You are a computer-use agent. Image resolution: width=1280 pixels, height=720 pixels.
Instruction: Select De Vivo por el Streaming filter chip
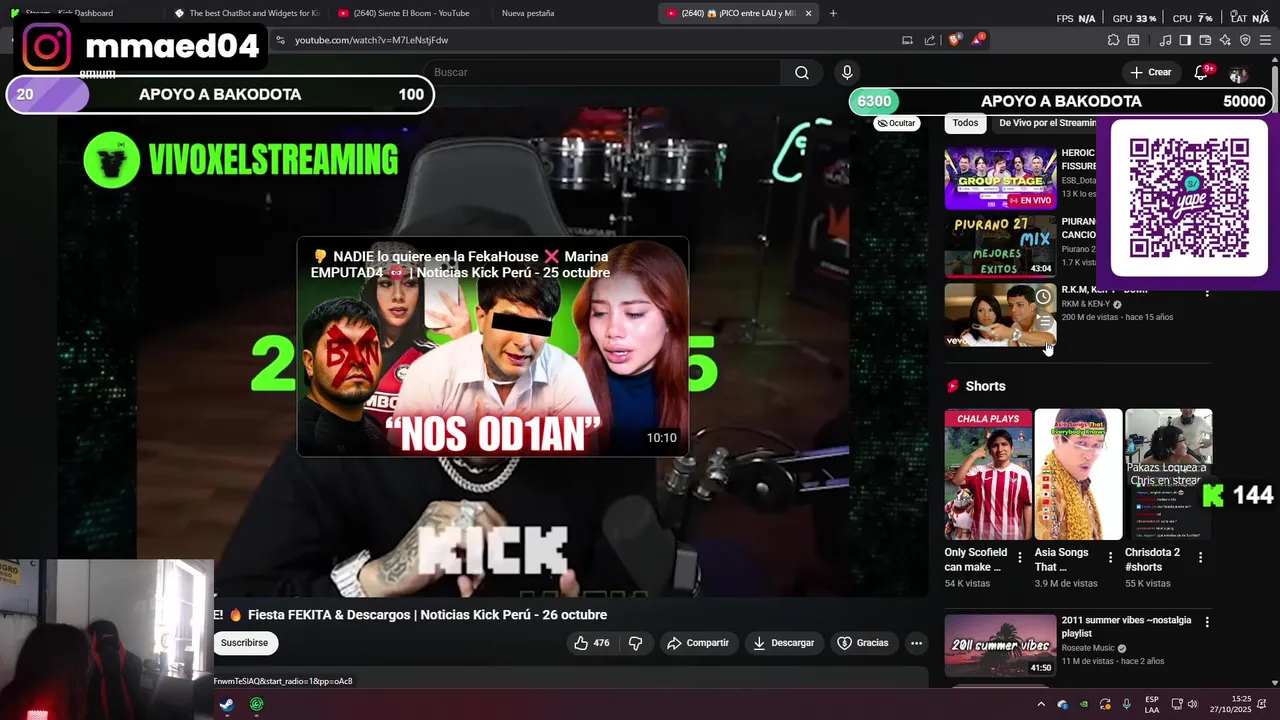[x=1047, y=123]
